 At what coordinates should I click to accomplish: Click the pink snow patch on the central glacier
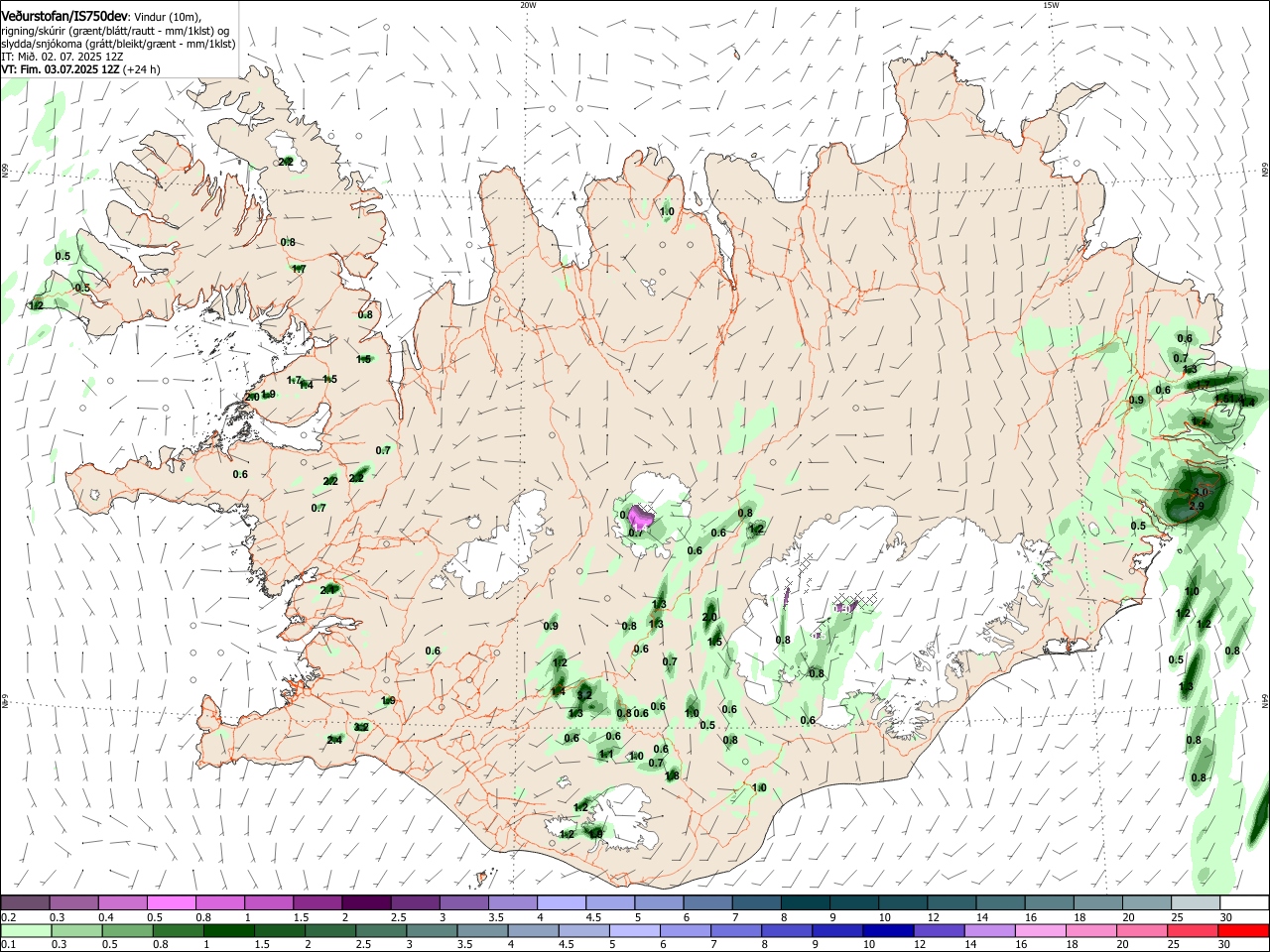(641, 517)
